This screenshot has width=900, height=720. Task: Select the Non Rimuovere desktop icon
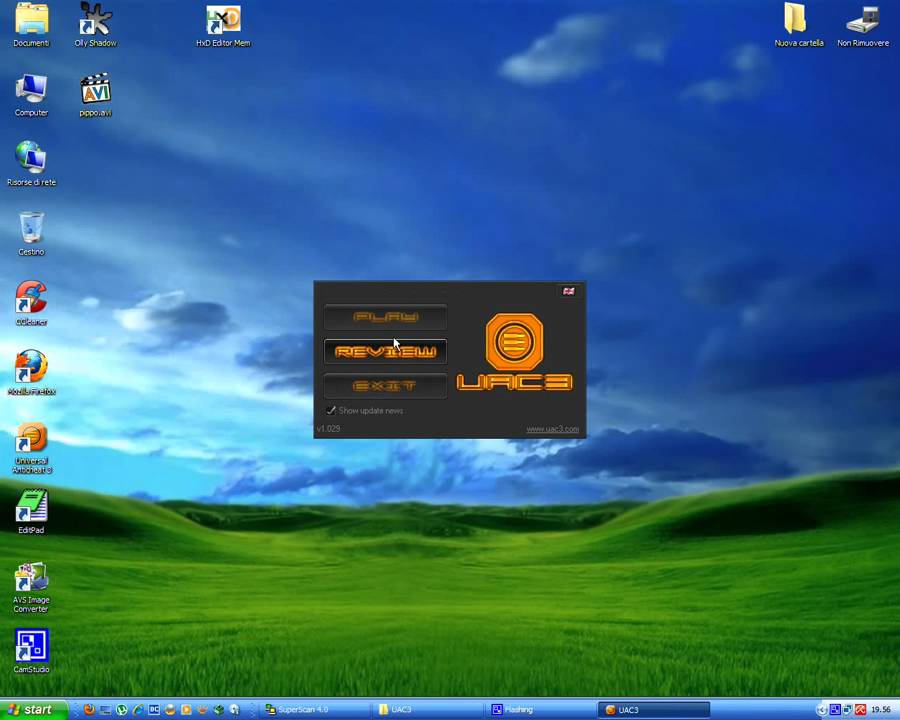click(863, 26)
